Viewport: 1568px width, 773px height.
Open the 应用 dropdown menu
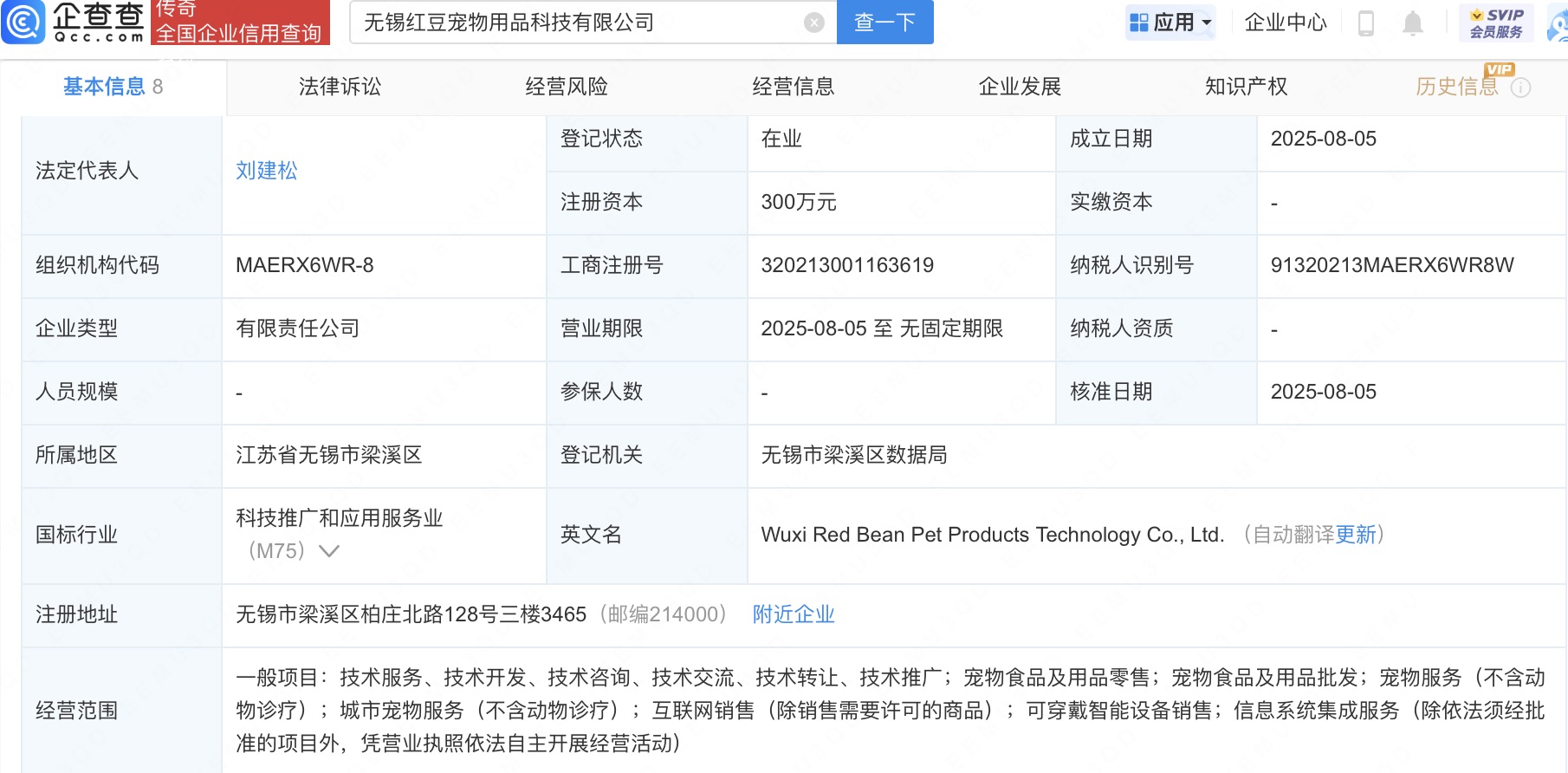[x=1170, y=23]
